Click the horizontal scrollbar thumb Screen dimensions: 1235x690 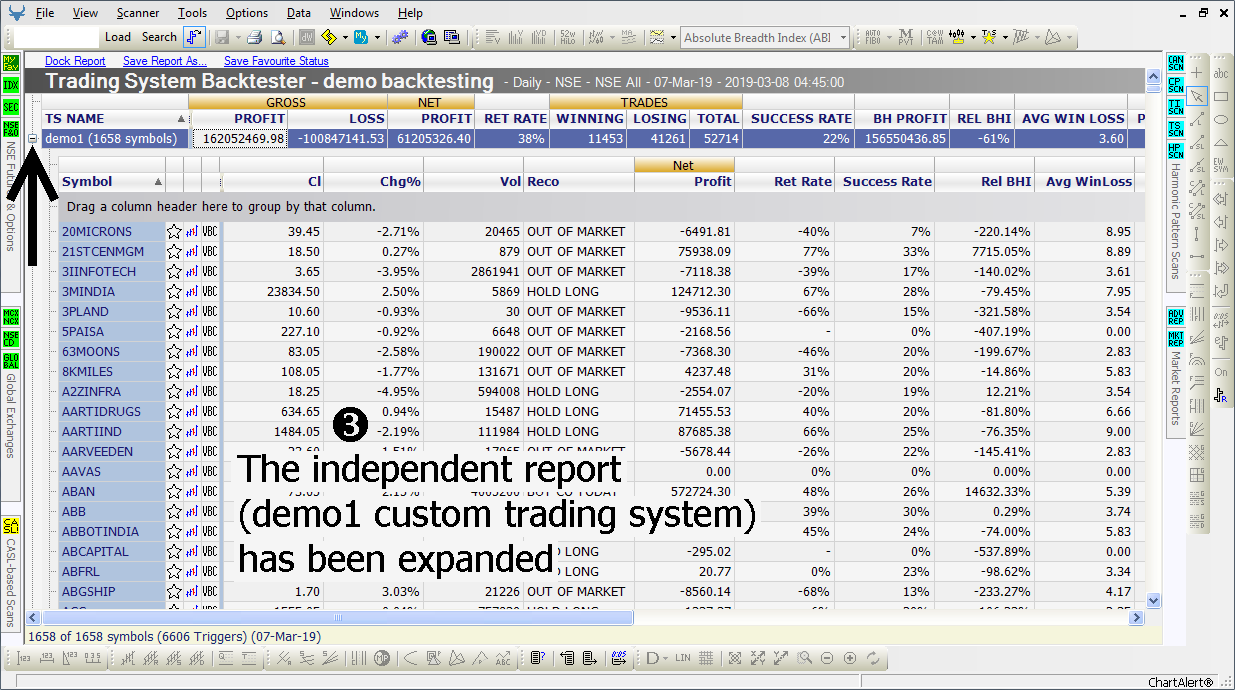[x=338, y=618]
